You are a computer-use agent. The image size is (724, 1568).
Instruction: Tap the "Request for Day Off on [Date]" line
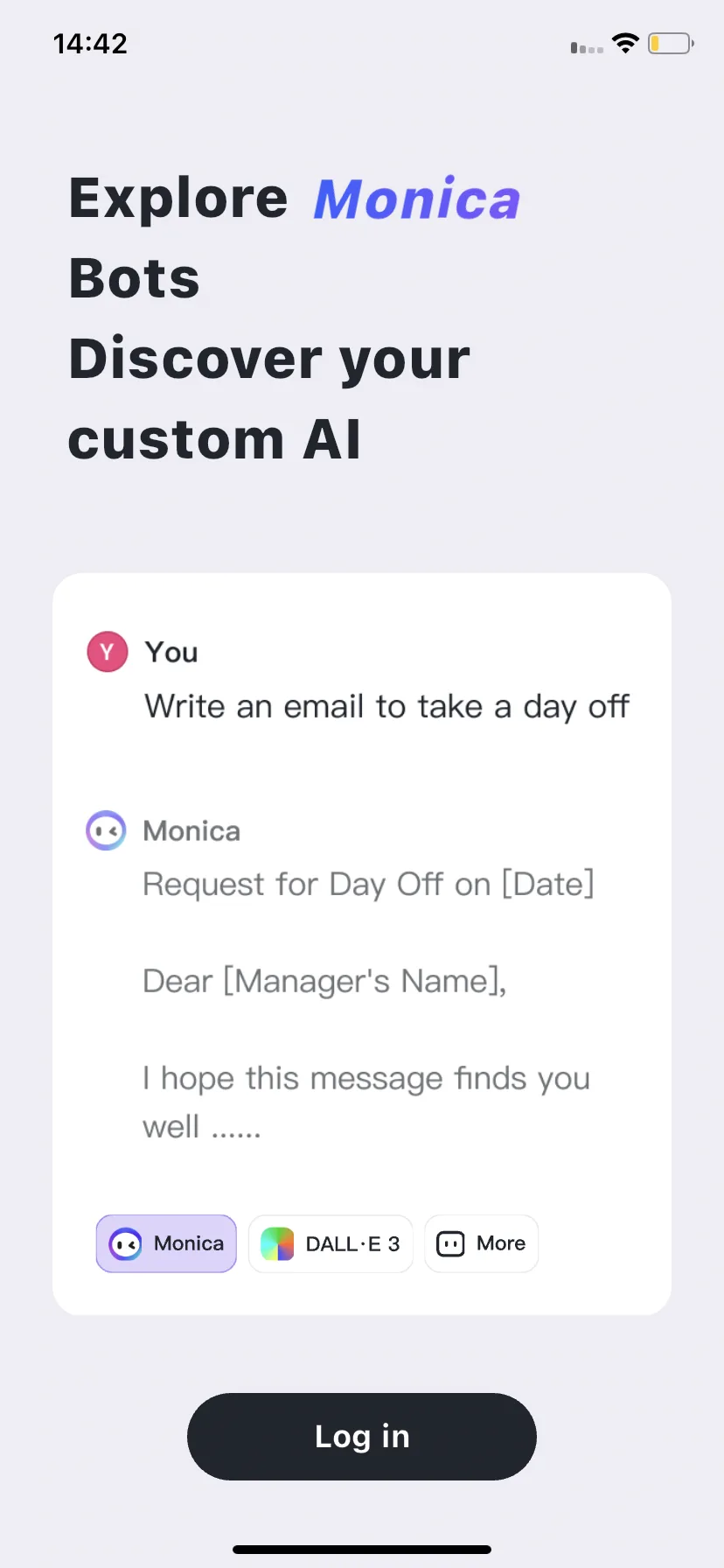pyautogui.click(x=368, y=884)
